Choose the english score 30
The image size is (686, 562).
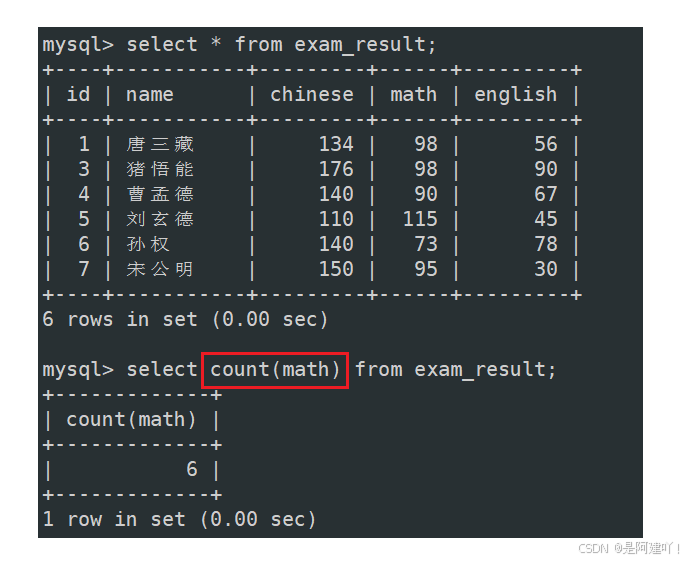point(546,269)
